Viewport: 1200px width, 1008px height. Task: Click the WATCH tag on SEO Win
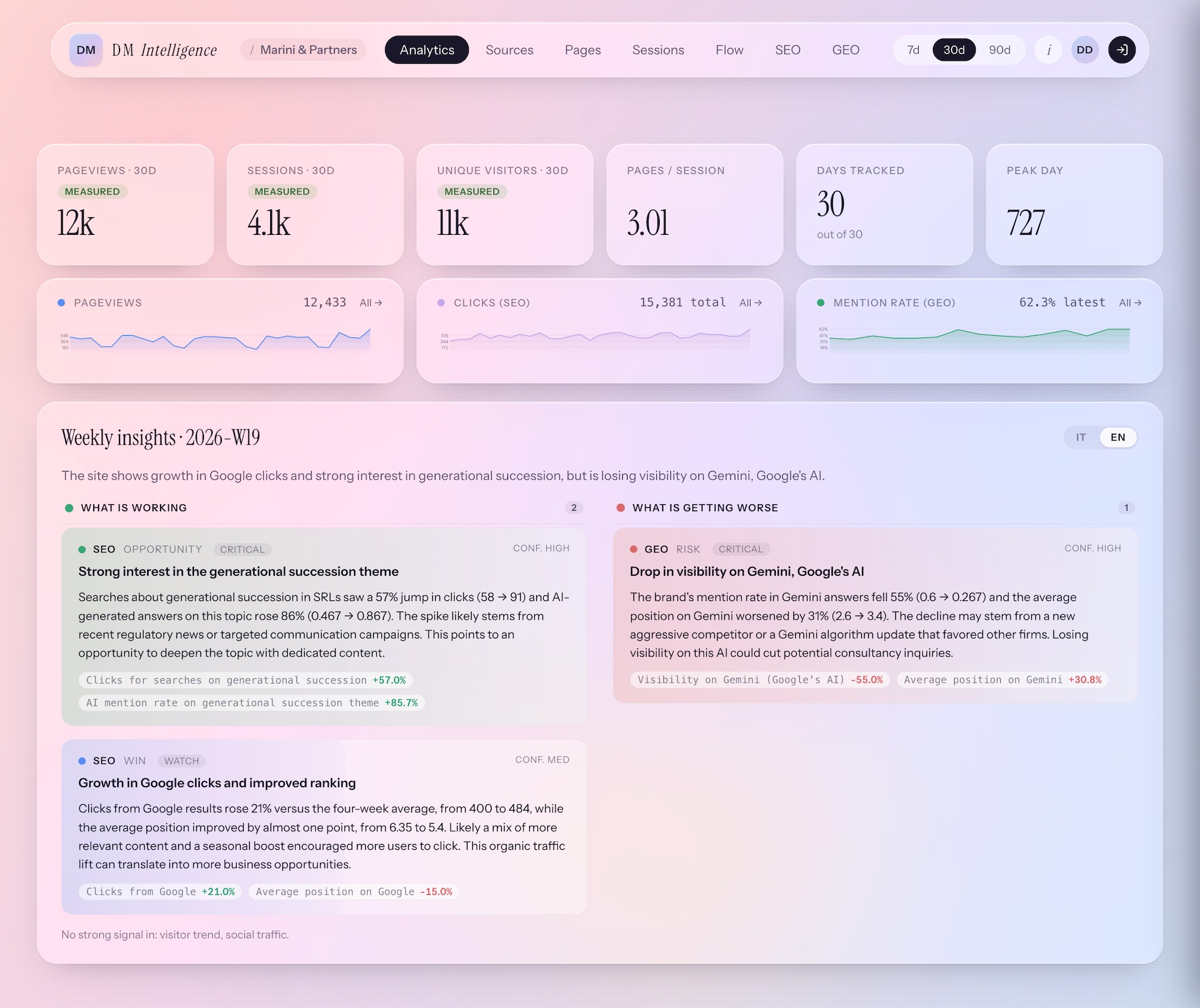pyautogui.click(x=181, y=761)
